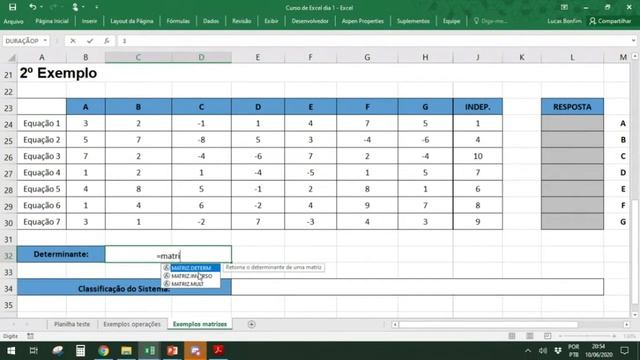Open the Exibir ribbon tab
The width and height of the screenshot is (640, 360).
click(271, 21)
